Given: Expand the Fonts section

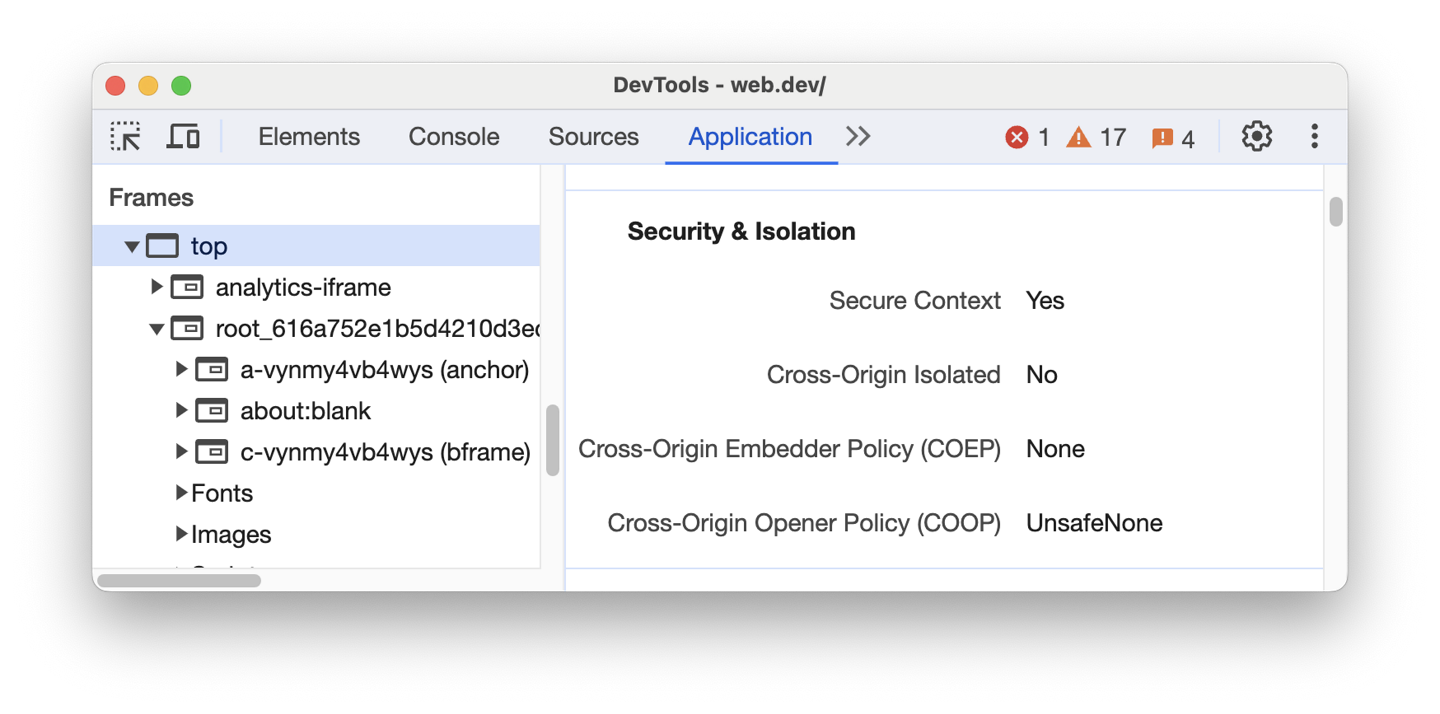Looking at the screenshot, I should (x=182, y=492).
